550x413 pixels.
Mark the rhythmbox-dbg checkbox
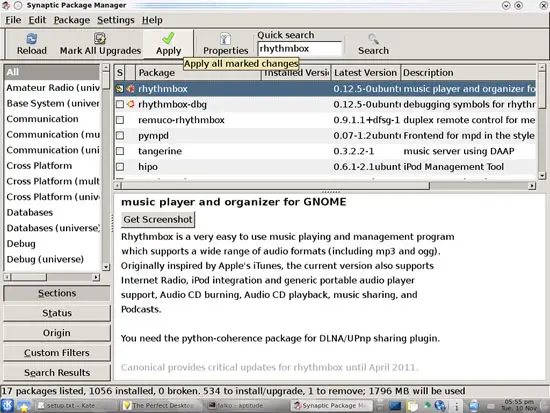(x=120, y=104)
